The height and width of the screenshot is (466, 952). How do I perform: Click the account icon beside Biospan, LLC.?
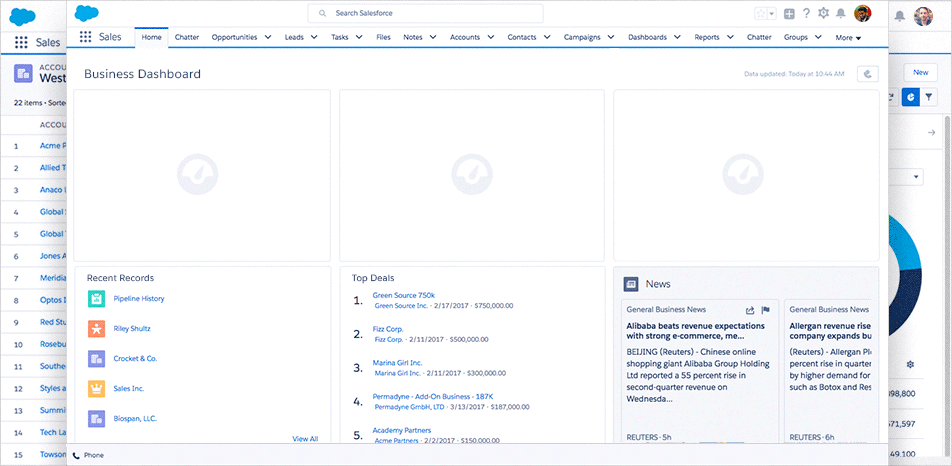pos(96,419)
